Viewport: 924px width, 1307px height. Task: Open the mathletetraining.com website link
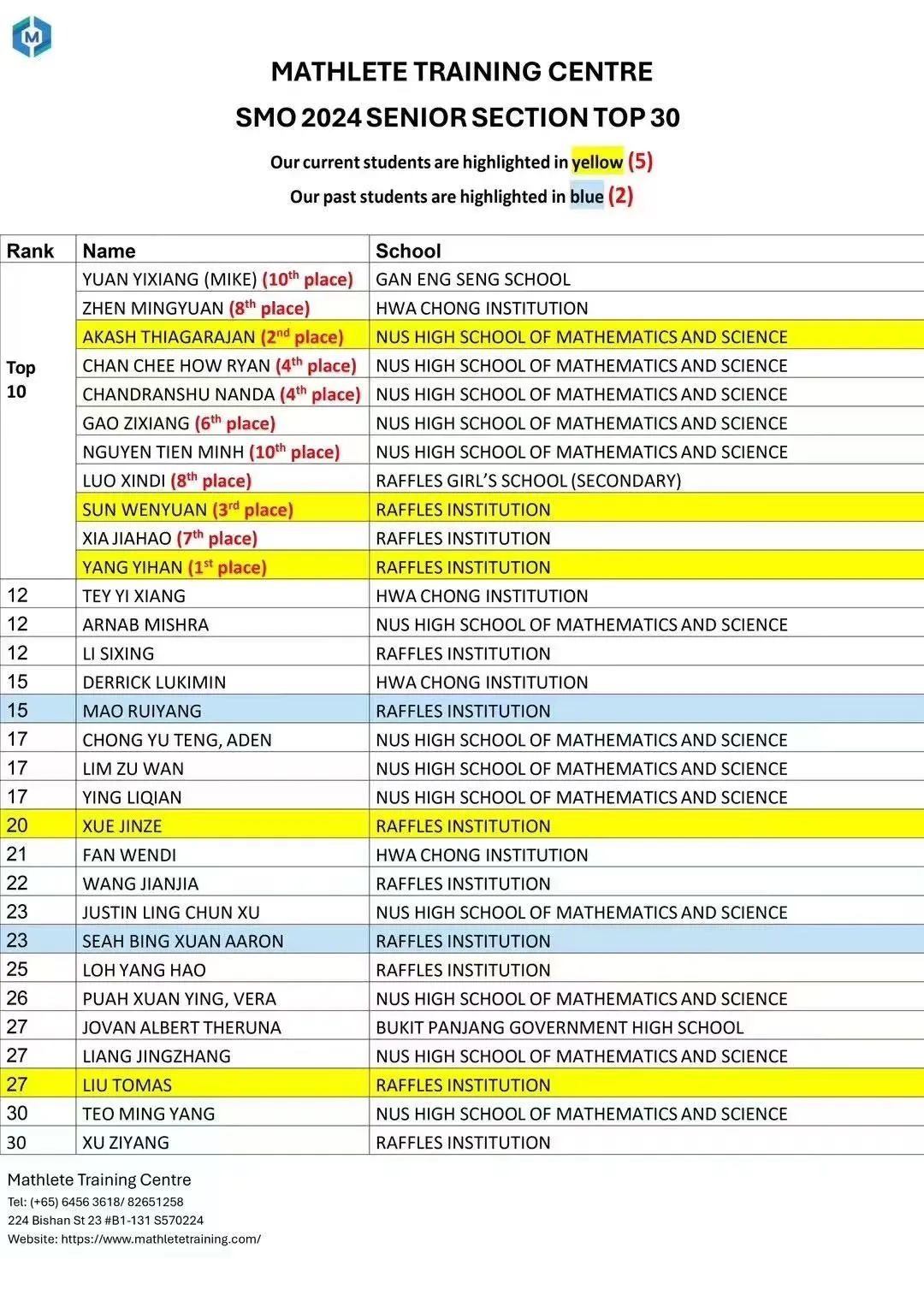(x=161, y=1239)
